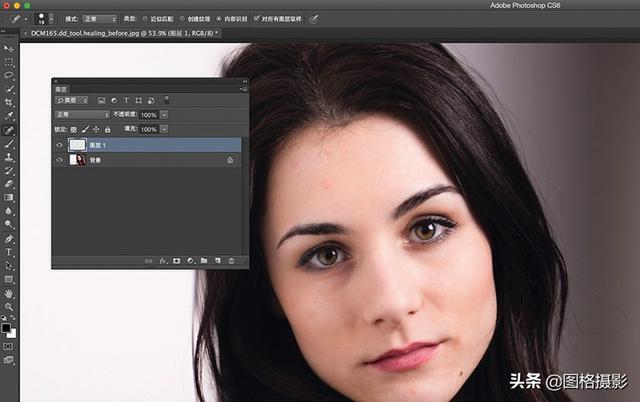The image size is (640, 402).
Task: Open the 模式 blend mode dropdown in options bar
Action: click(x=98, y=18)
